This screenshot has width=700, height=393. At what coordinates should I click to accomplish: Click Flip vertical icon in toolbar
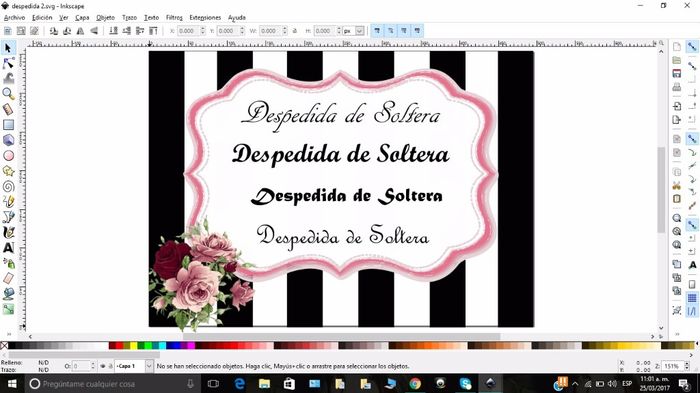[94, 31]
